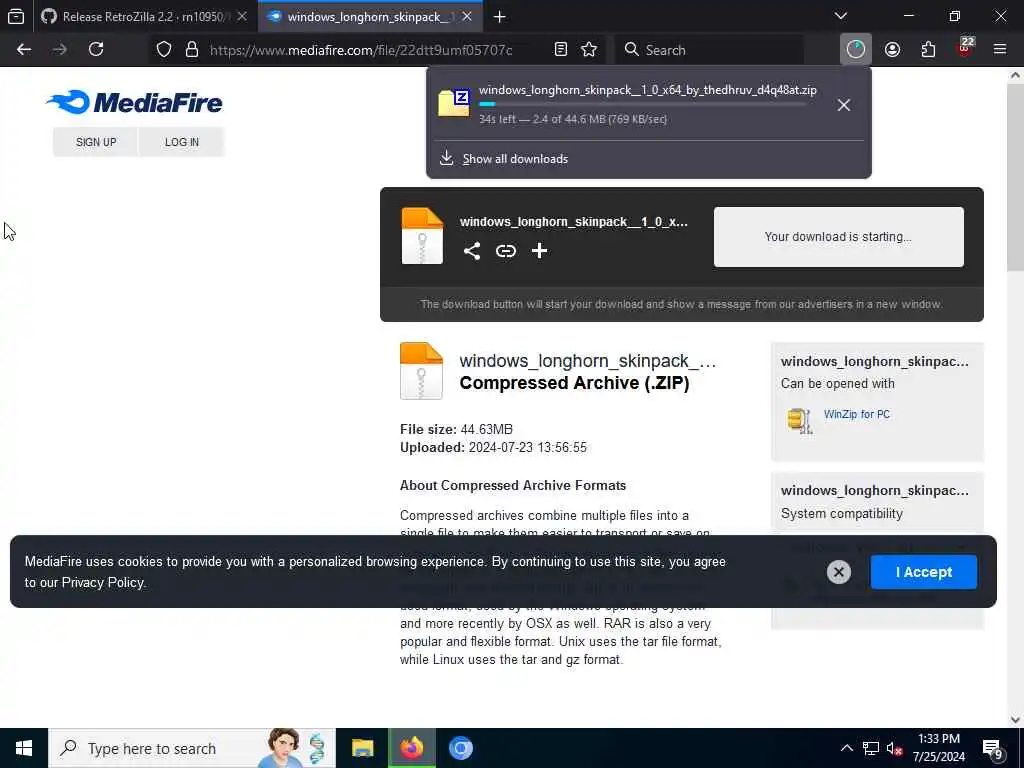The image size is (1024, 768).
Task: Open the downloads progress toolbar button
Action: pos(856,50)
